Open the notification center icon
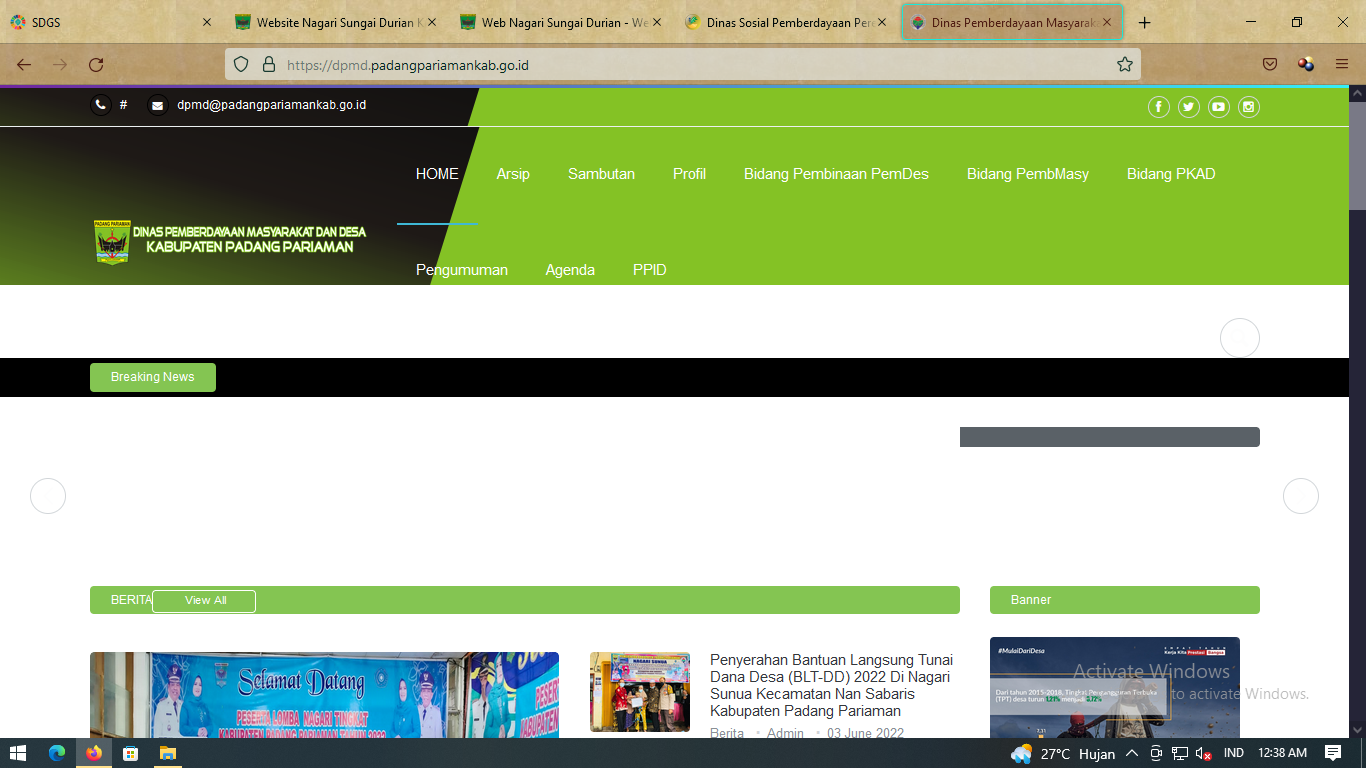1366x768 pixels. [x=1333, y=753]
